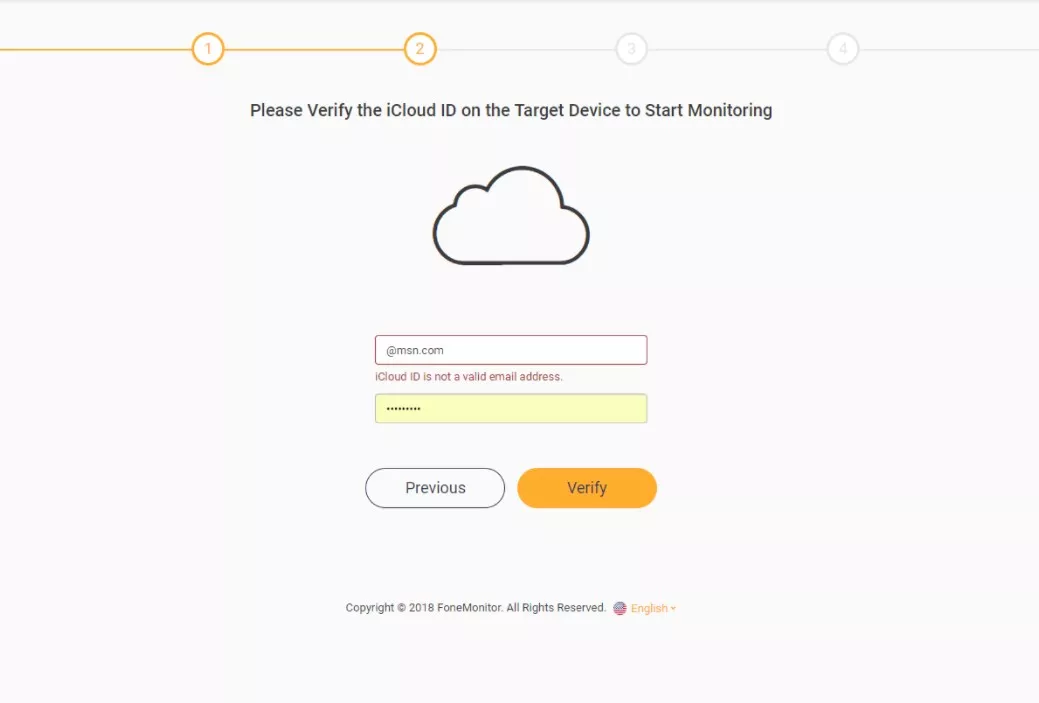Viewport: 1039px width, 703px height.
Task: Click the step 2 circle indicator
Action: (420, 49)
